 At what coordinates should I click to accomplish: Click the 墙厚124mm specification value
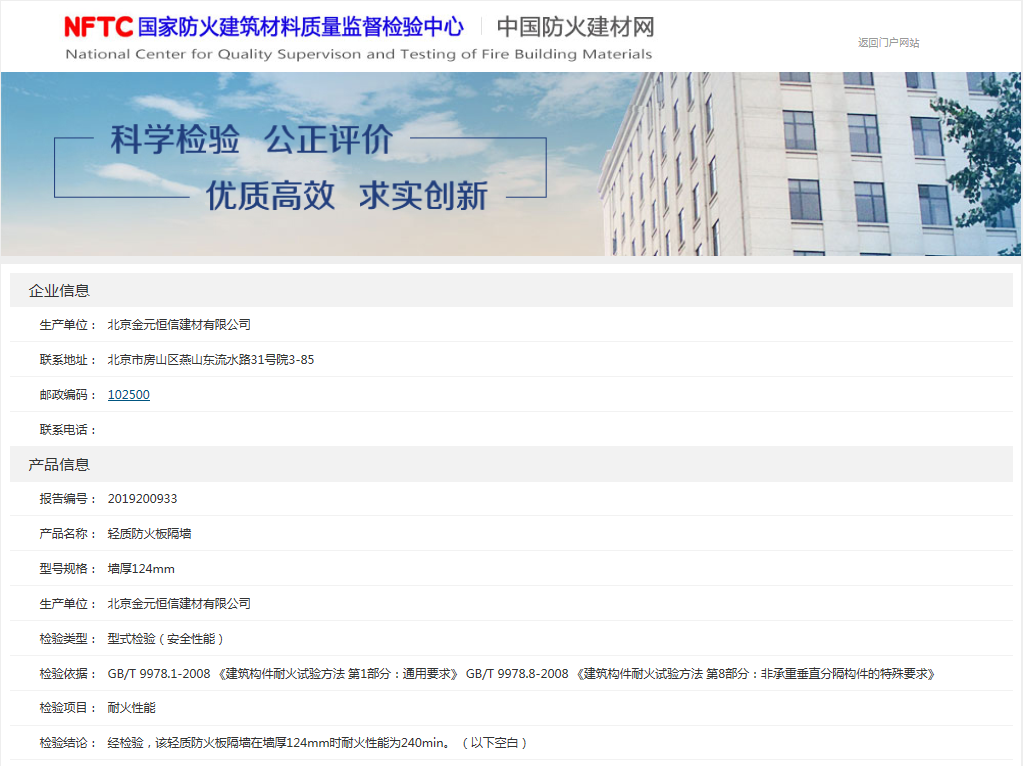tap(141, 569)
